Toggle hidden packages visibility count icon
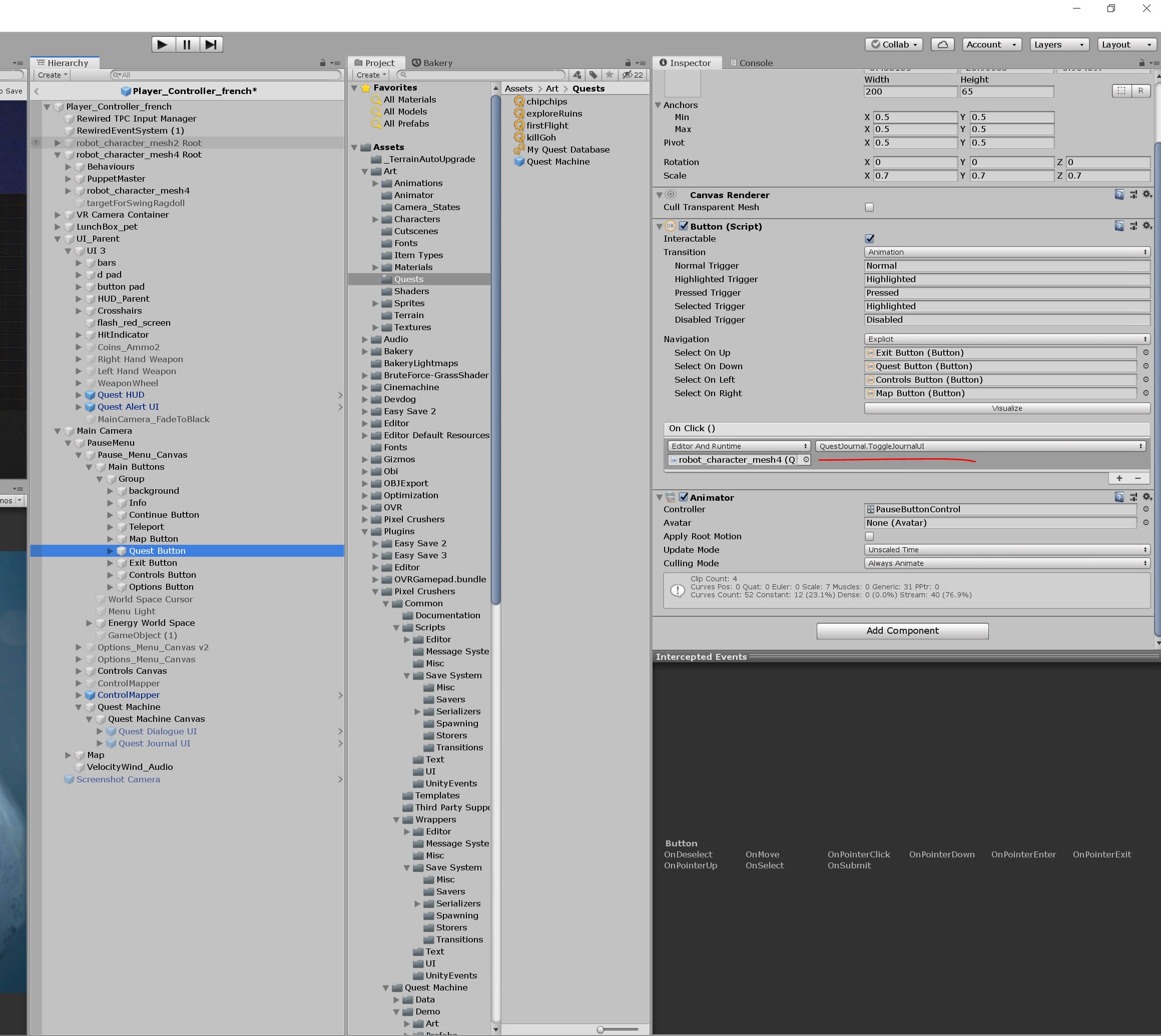 pos(633,75)
